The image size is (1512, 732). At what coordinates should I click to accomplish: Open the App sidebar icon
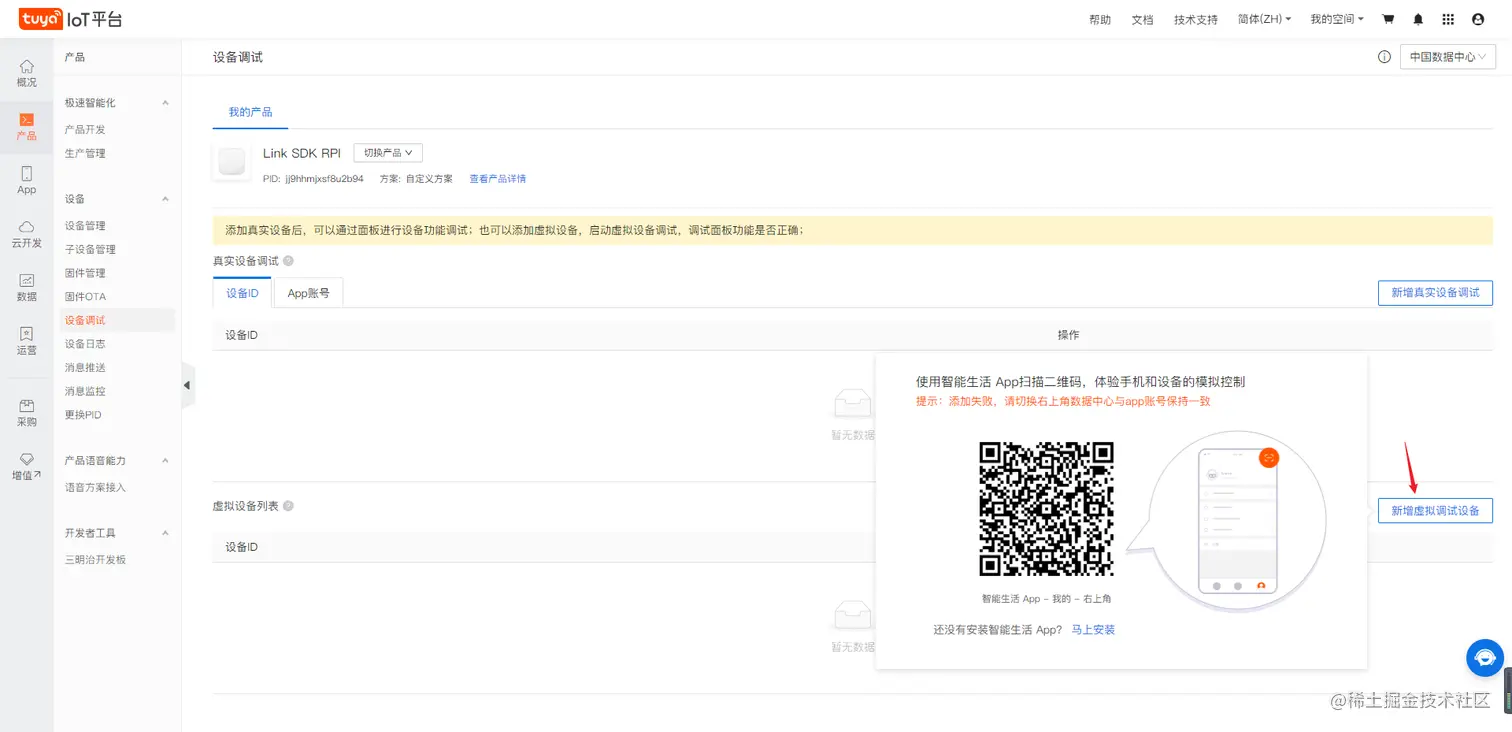(27, 181)
